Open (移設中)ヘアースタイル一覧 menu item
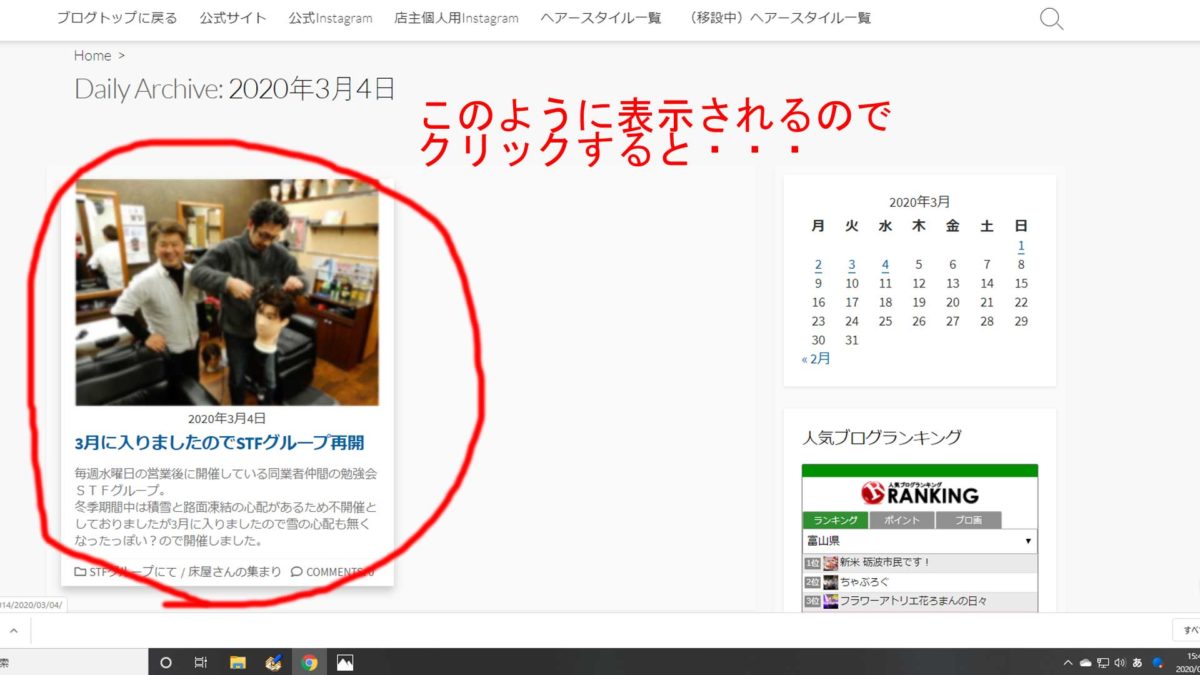The image size is (1200, 675). pyautogui.click(x=779, y=18)
